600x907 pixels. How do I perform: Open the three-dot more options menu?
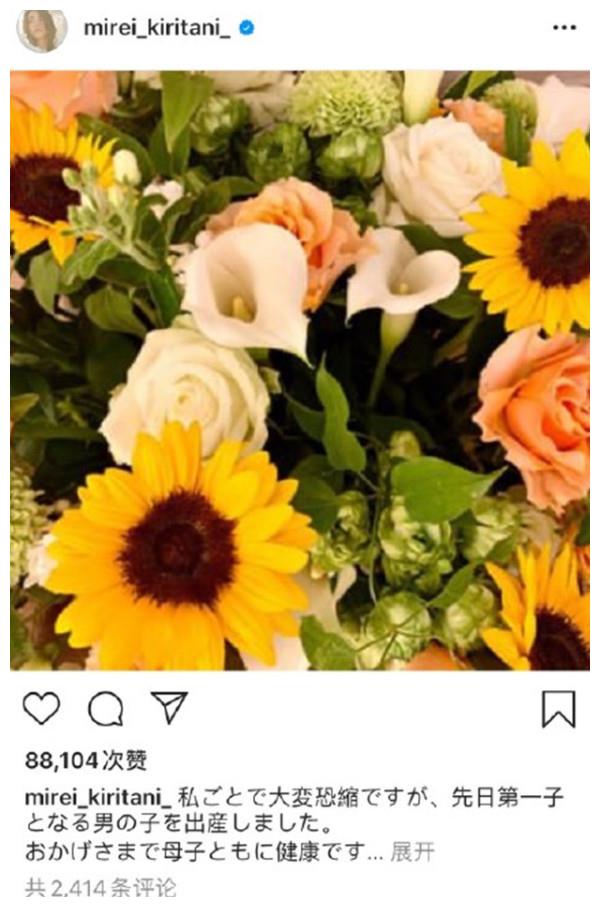click(563, 29)
